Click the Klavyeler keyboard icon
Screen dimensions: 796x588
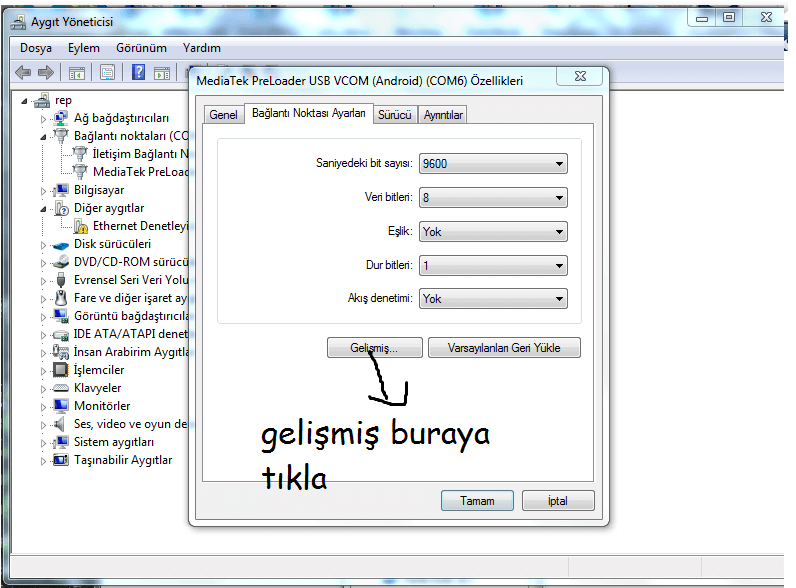click(x=61, y=388)
